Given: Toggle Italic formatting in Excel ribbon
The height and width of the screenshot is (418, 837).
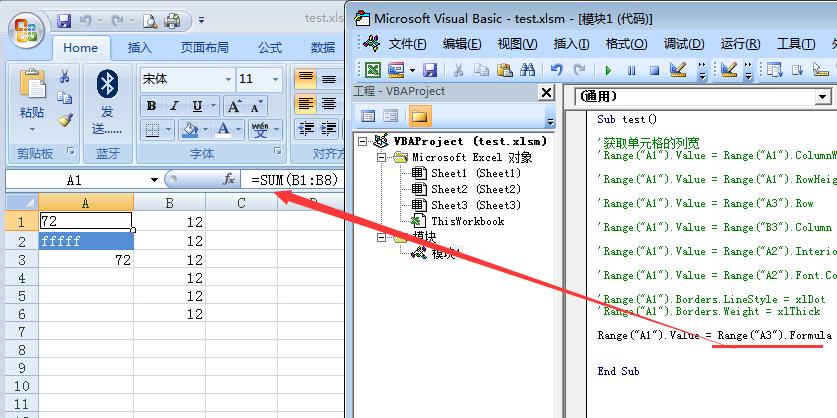Looking at the screenshot, I should [174, 106].
